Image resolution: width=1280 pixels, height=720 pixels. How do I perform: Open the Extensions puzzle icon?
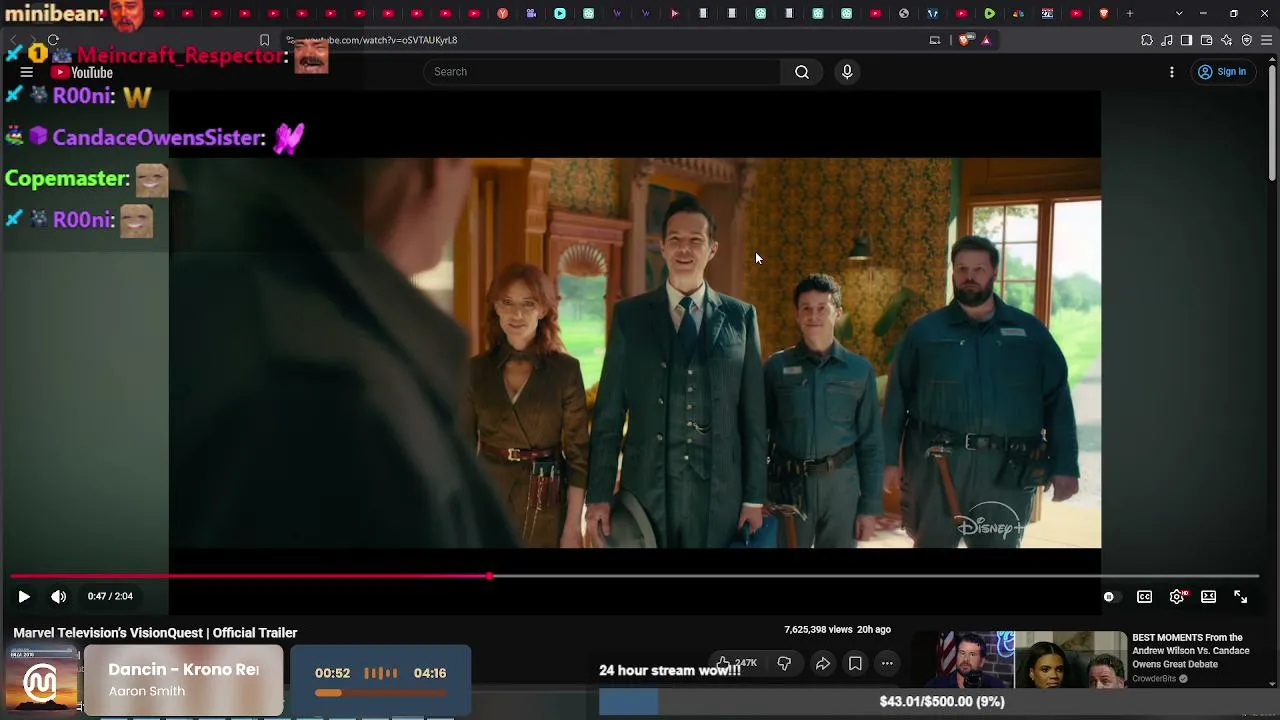point(1147,40)
